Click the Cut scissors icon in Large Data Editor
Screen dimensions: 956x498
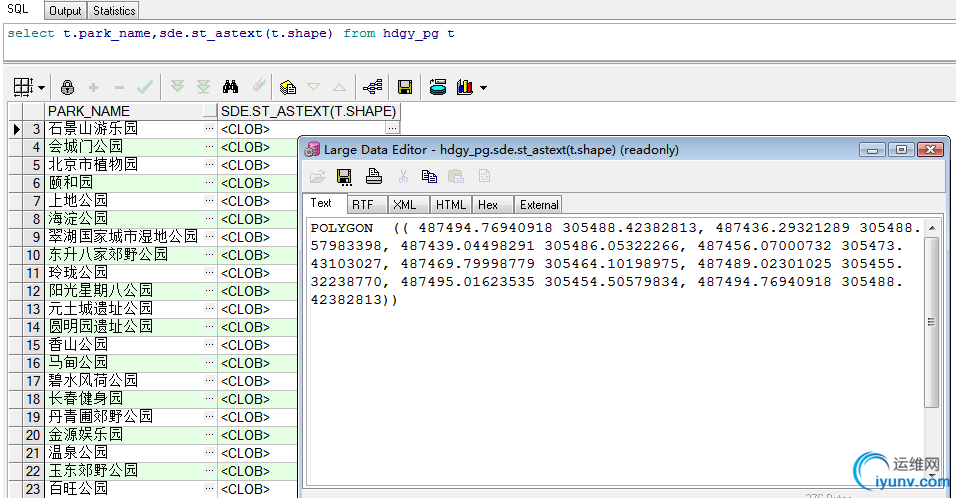point(403,177)
